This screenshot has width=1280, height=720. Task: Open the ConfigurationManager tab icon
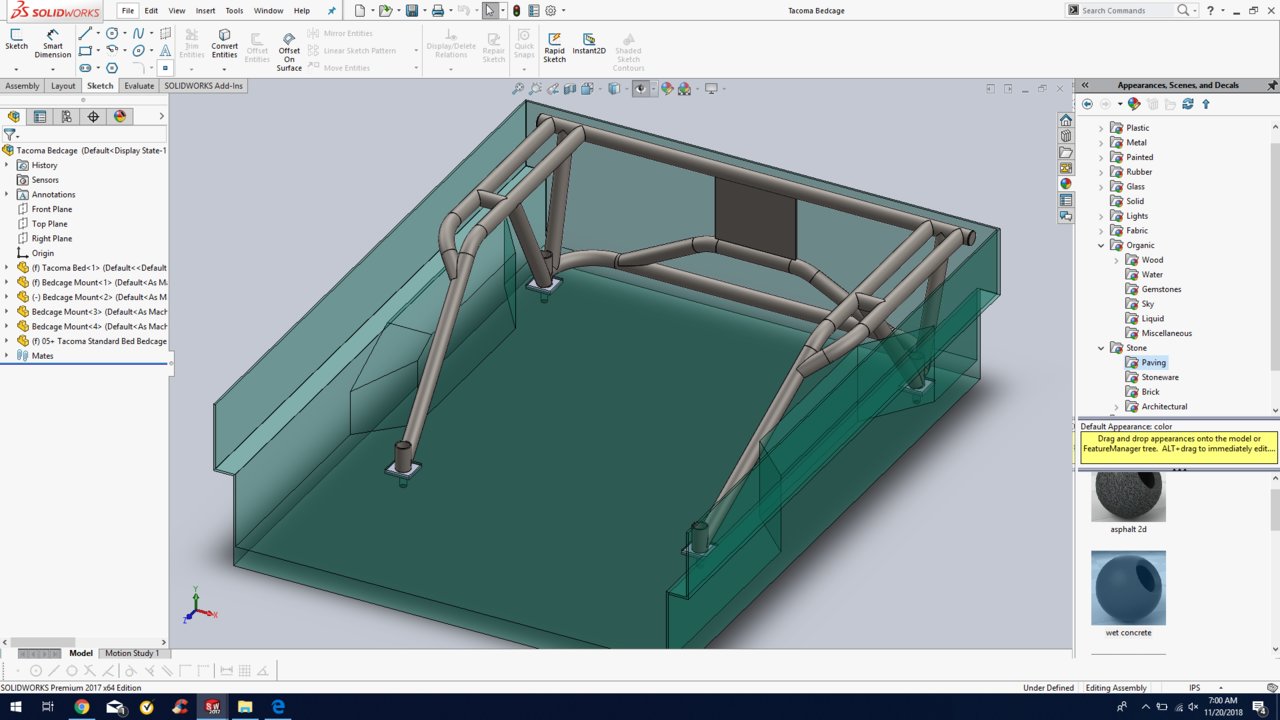[67, 116]
